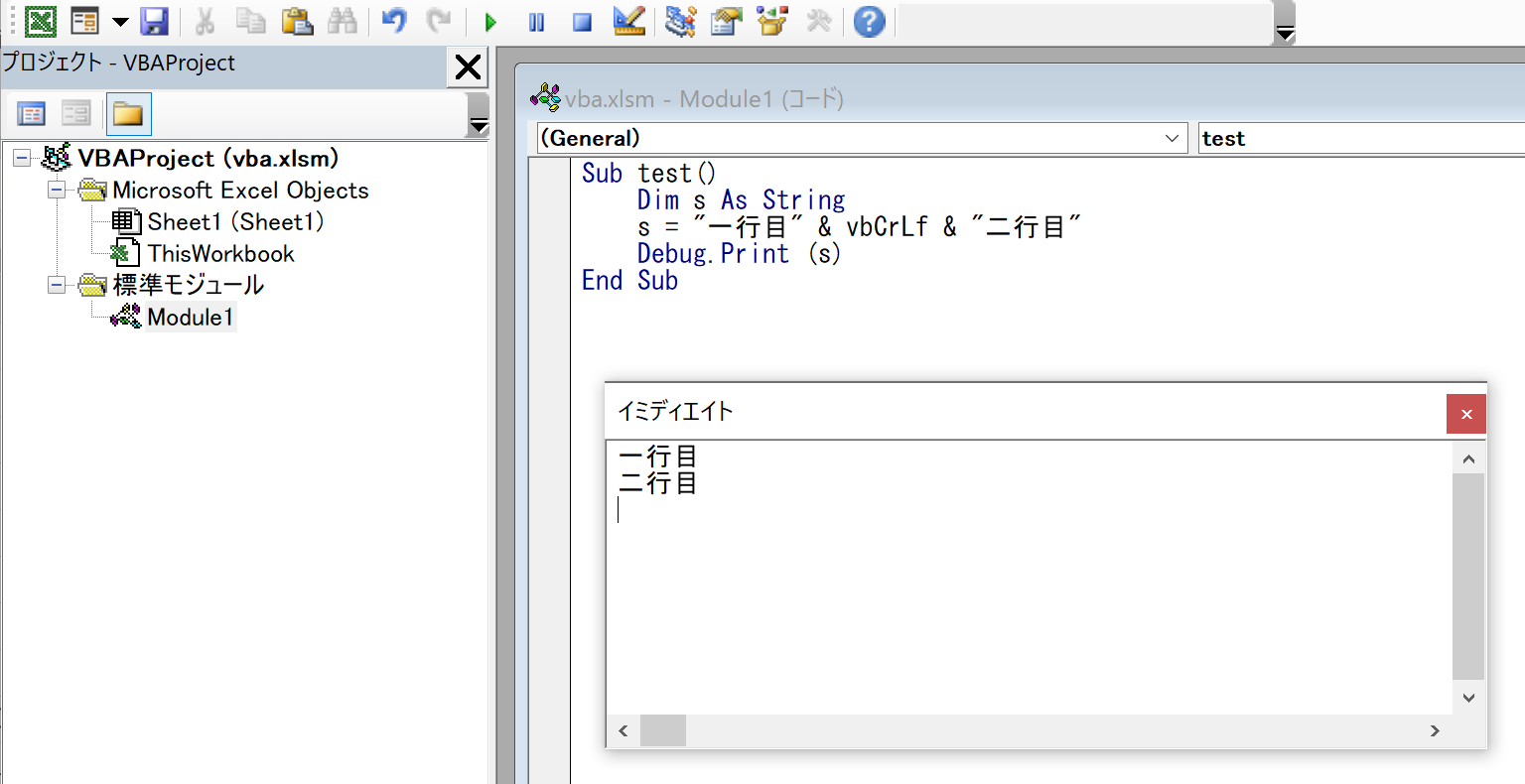The height and width of the screenshot is (784, 1525).
Task: Select Sheet1 (Sheet1) in project tree
Action: 235,221
